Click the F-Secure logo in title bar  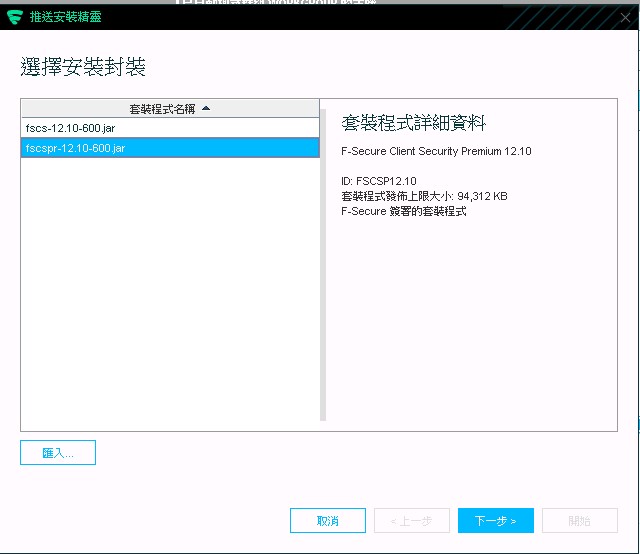point(15,17)
